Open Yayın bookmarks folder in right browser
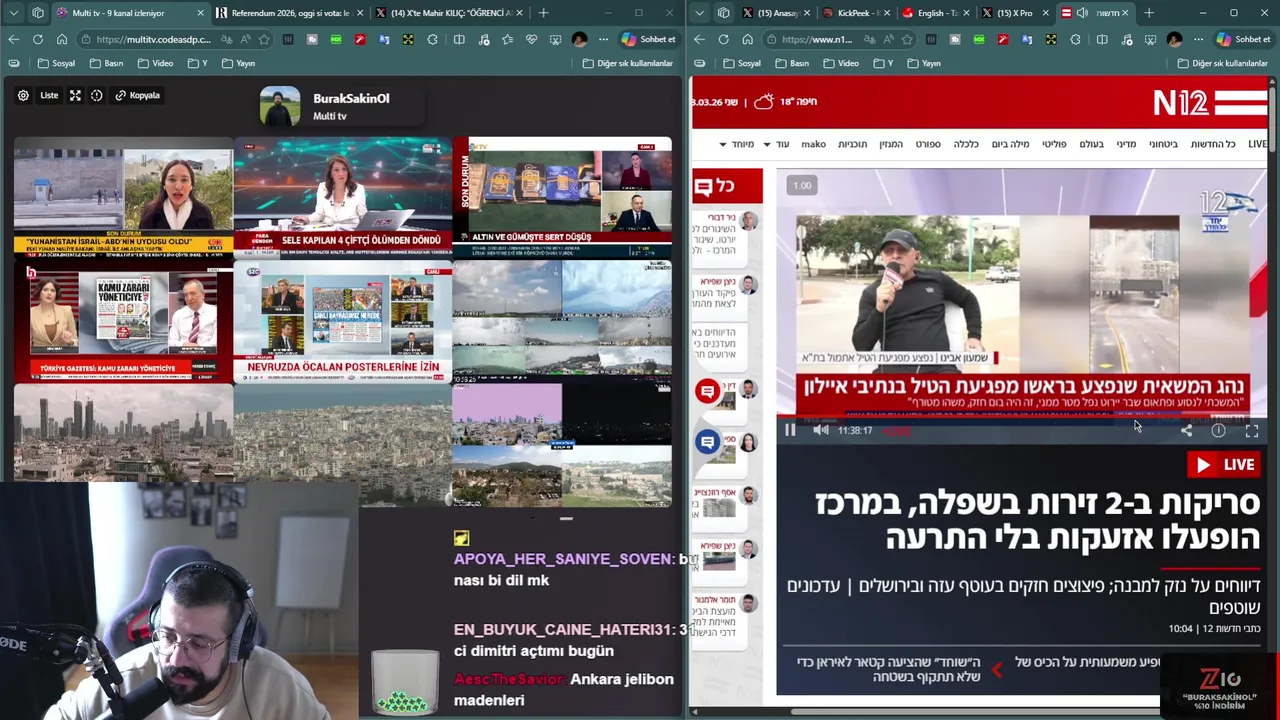The height and width of the screenshot is (720, 1280). [923, 63]
